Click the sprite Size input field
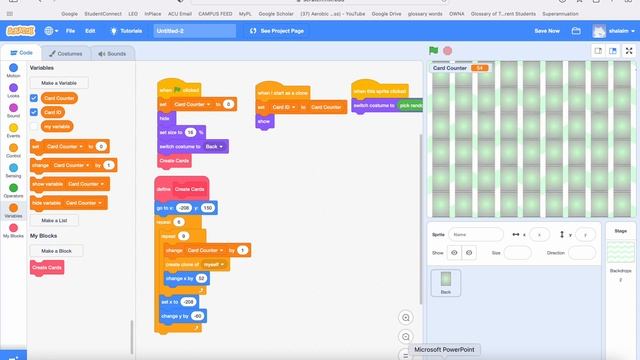This screenshot has height=360, width=640. (x=518, y=253)
